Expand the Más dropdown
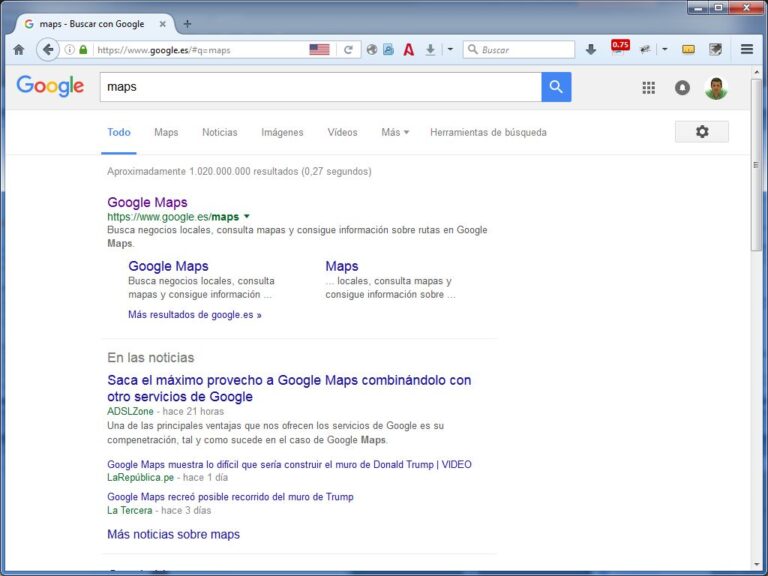 pos(395,132)
